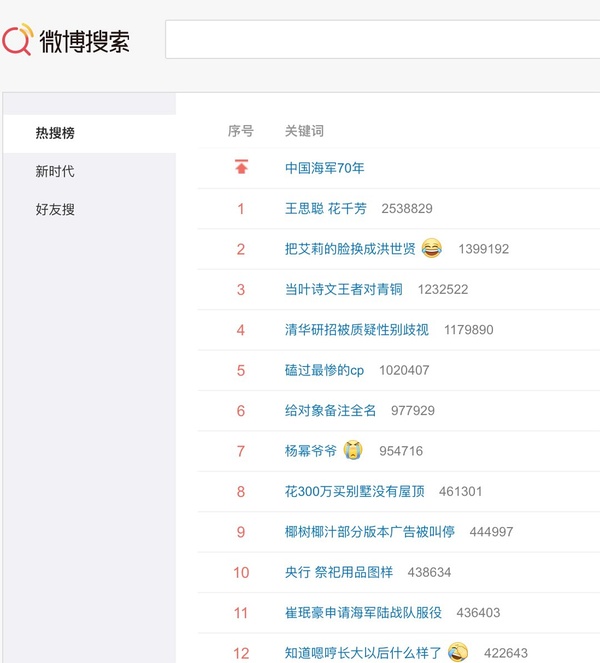Open topic 清华研招被质疑性别歧视
The width and height of the screenshot is (600, 663).
[x=356, y=329]
